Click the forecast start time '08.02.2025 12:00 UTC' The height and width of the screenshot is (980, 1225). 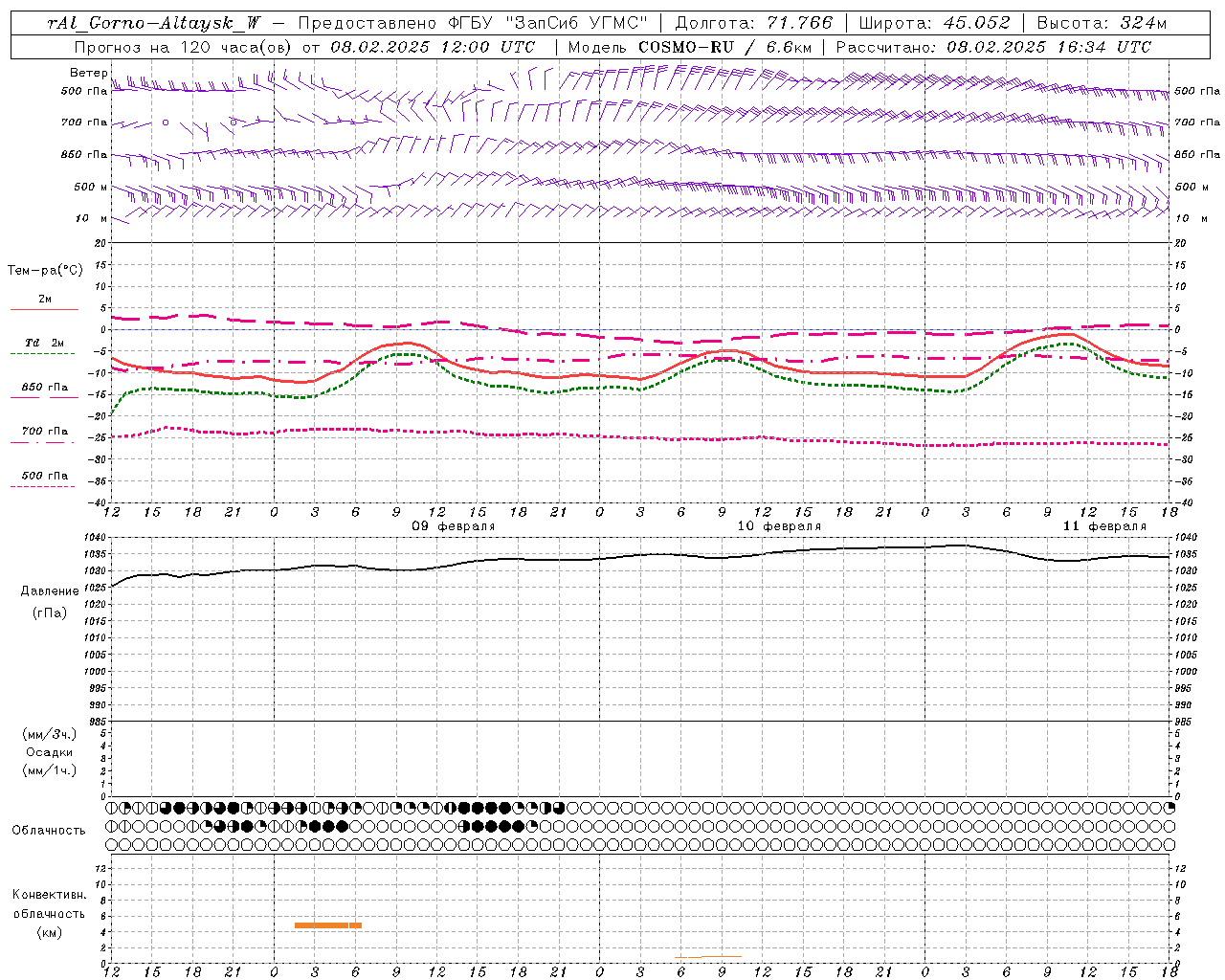tap(433, 46)
